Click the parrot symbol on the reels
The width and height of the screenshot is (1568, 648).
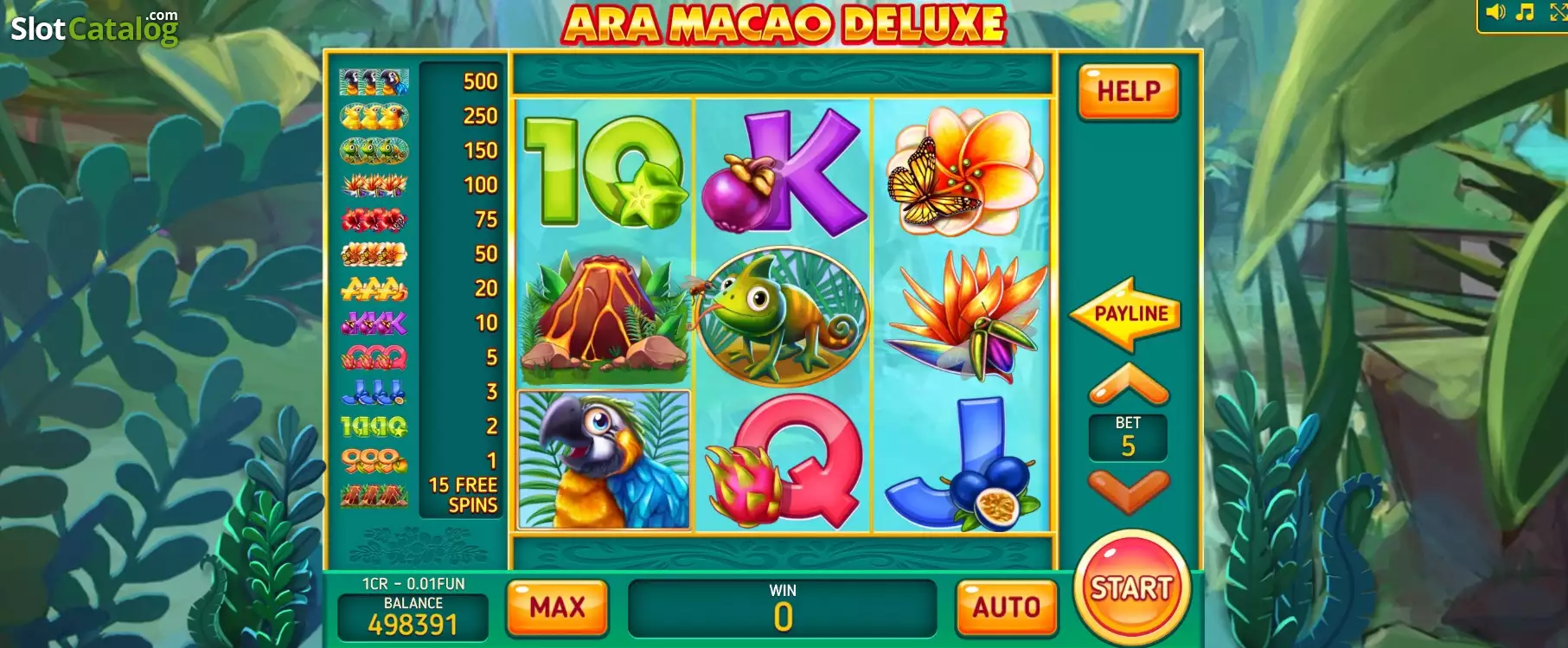[x=604, y=459]
